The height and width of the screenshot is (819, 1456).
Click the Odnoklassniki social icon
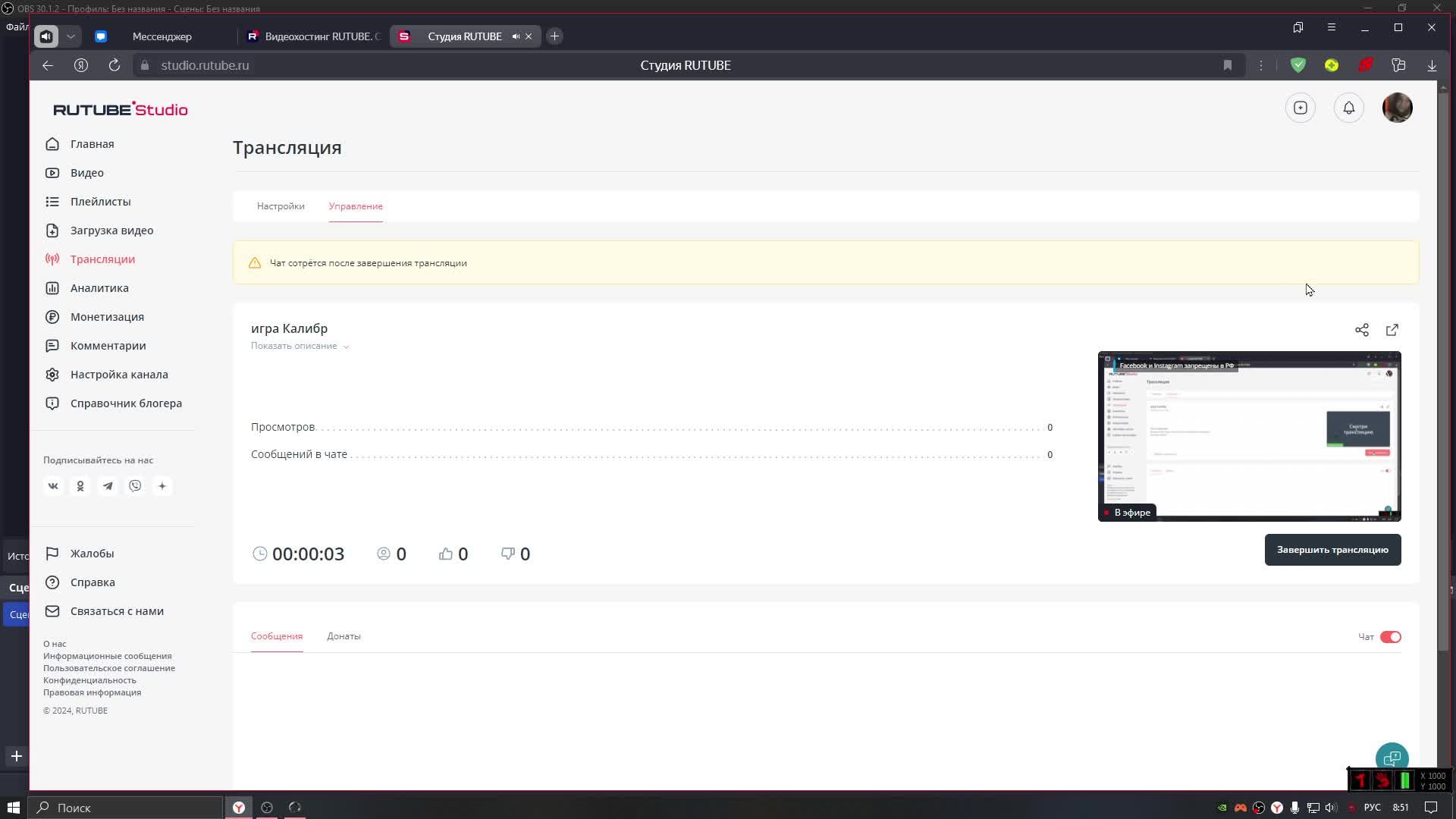pos(80,486)
